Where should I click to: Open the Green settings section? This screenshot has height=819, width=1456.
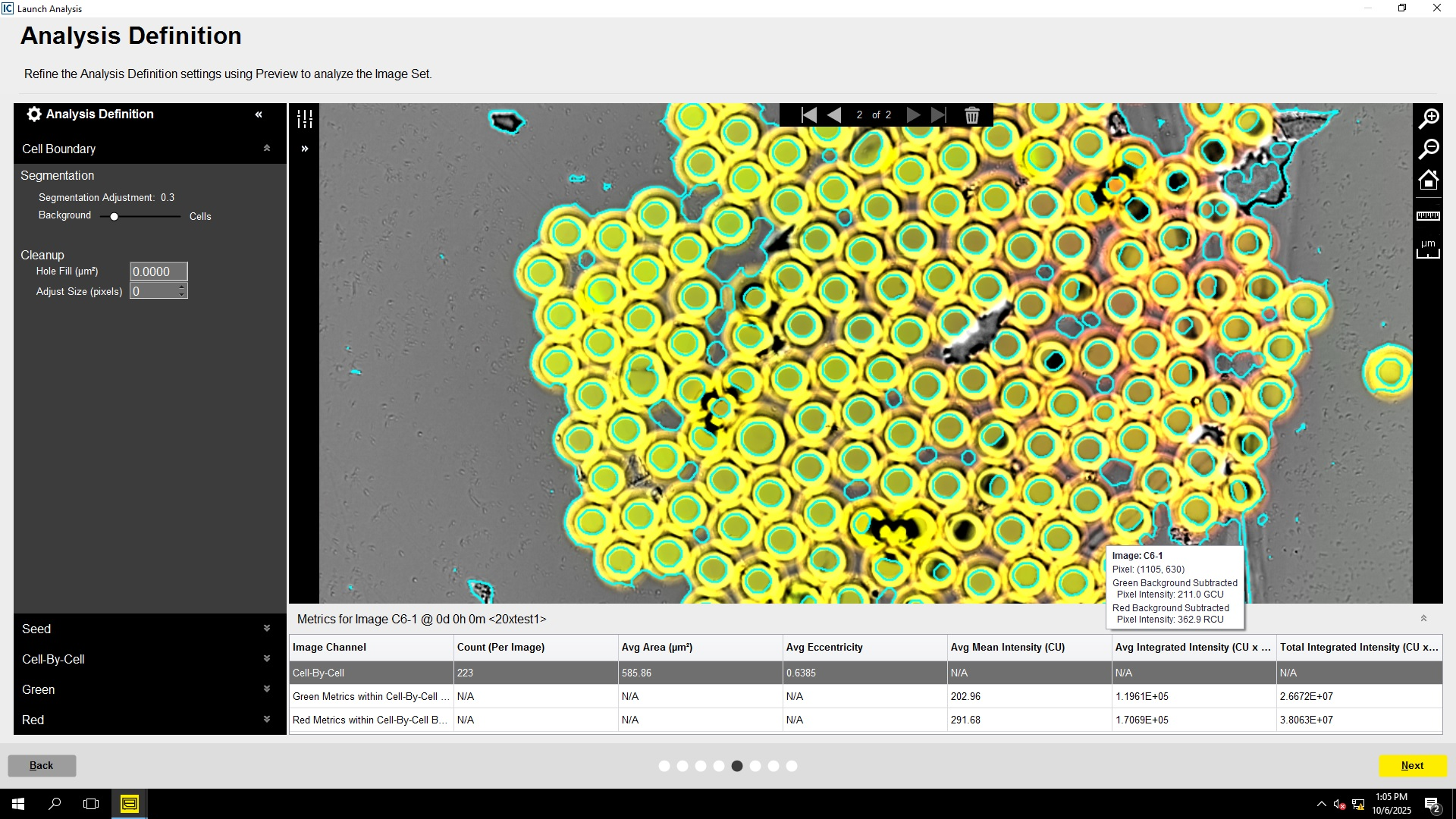point(267,689)
